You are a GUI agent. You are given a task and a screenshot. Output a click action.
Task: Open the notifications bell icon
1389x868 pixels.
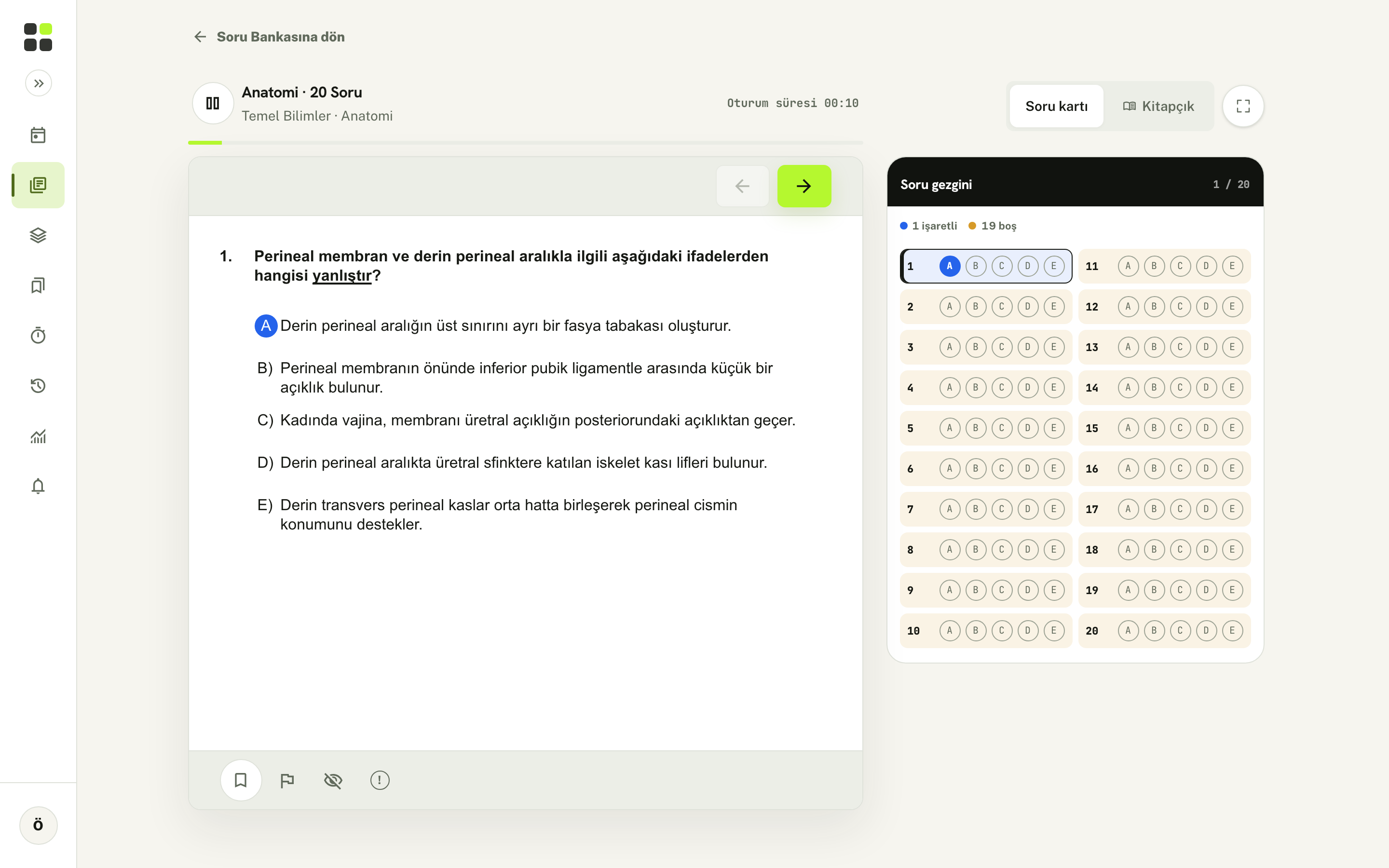(x=38, y=486)
